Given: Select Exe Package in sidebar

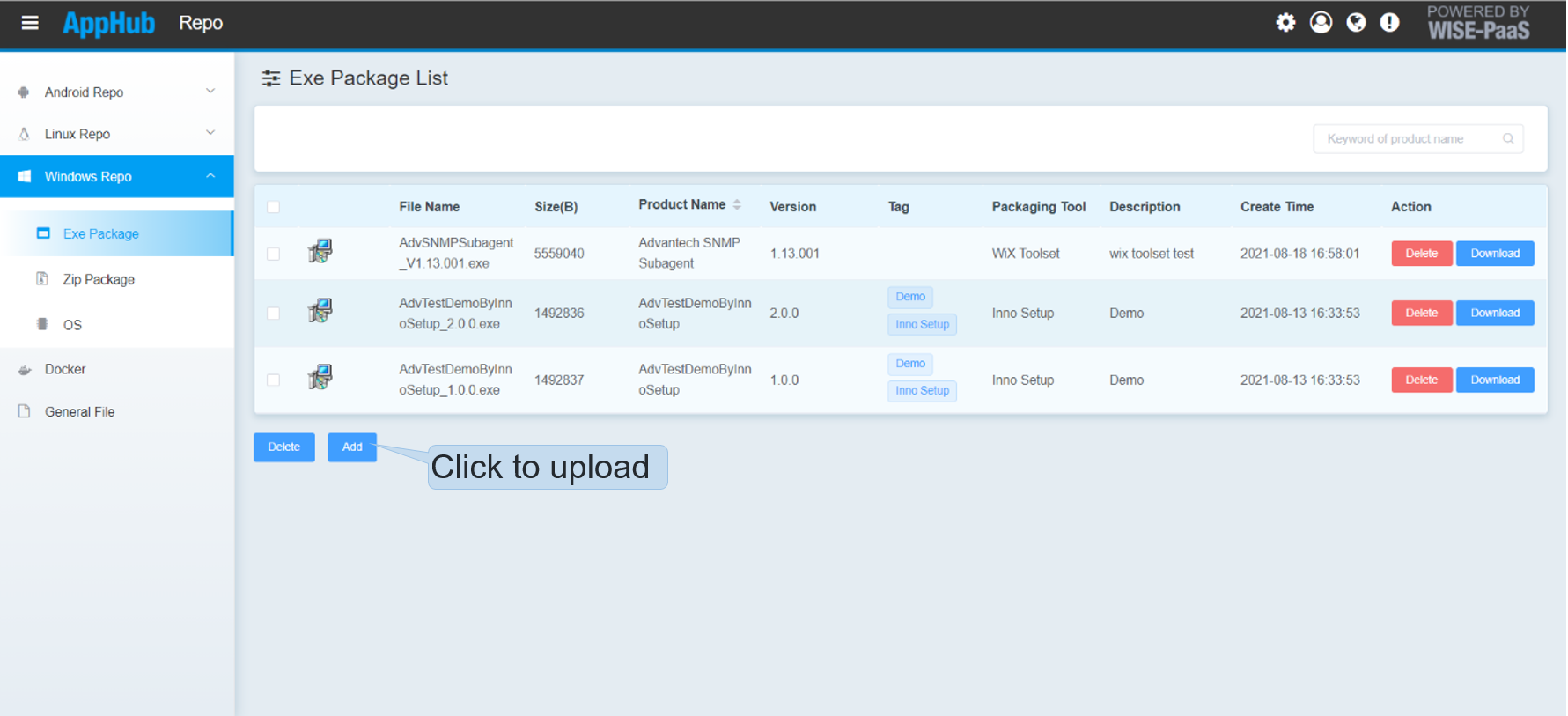Looking at the screenshot, I should coord(117,233).
